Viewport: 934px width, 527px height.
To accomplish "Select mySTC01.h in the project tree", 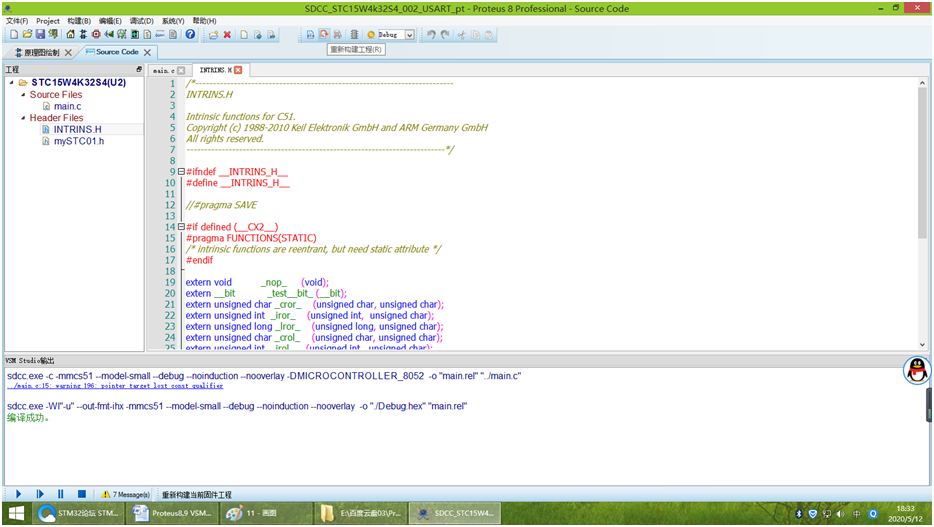I will click(x=78, y=141).
